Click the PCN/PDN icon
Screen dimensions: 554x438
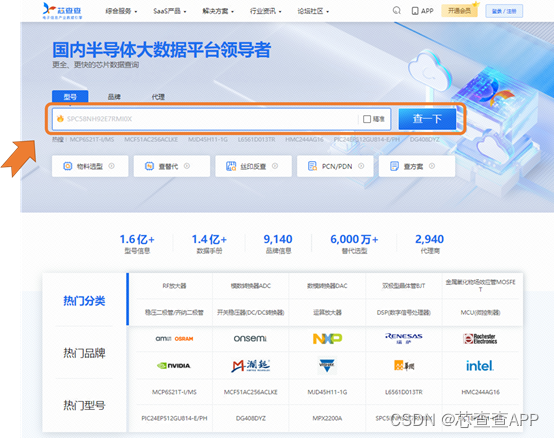click(x=312, y=166)
